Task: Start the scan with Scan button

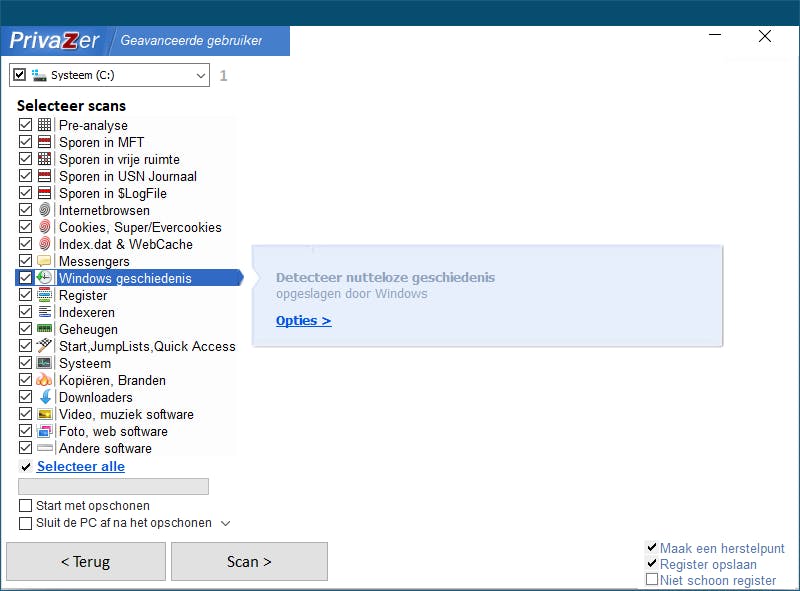Action: (249, 561)
